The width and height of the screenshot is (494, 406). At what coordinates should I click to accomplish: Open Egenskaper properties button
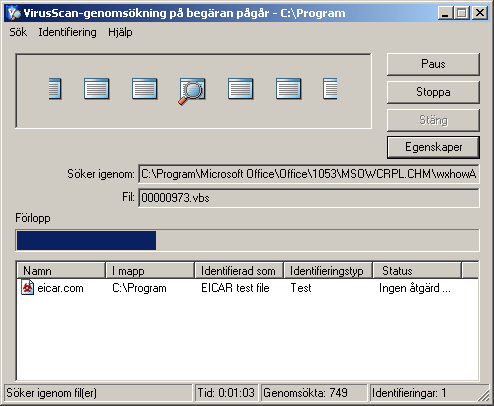[433, 147]
